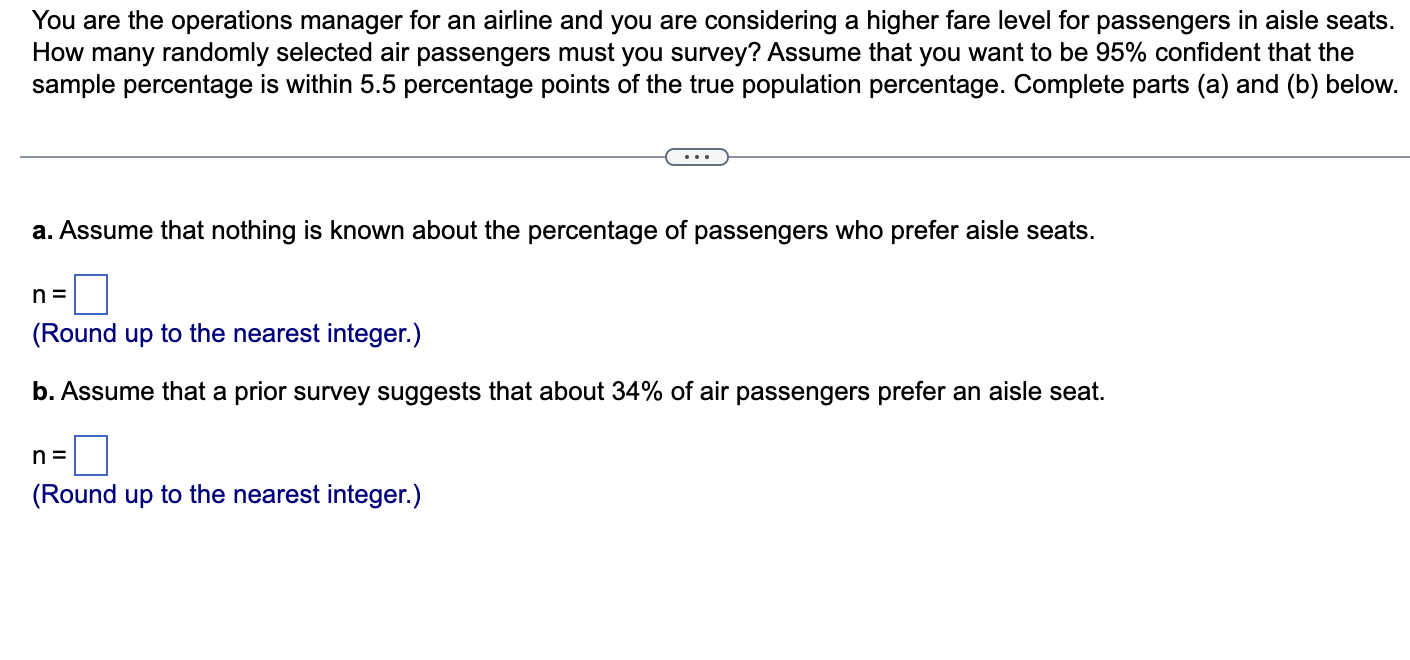Click the "n =" label in part a
Viewport: 1410px width, 660px height.
pyautogui.click(x=50, y=295)
